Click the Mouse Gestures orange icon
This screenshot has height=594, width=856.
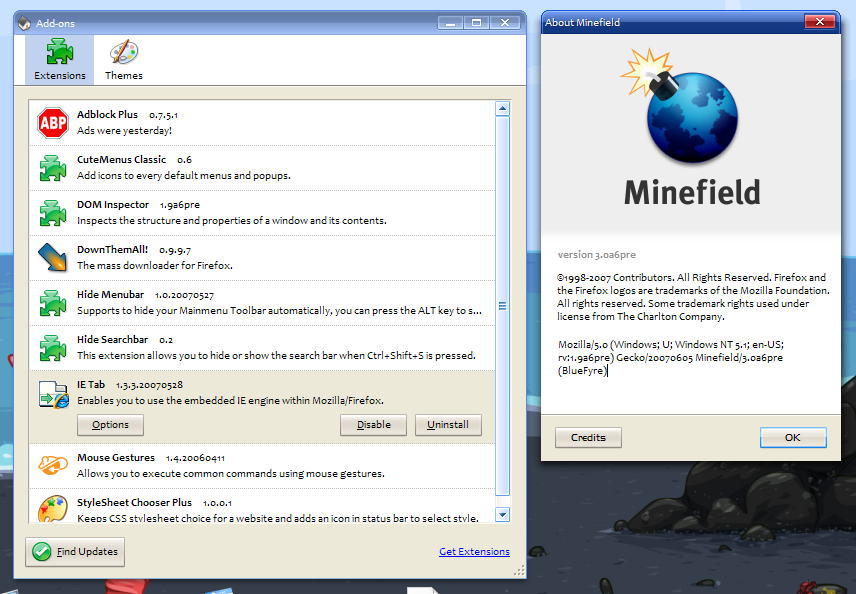click(x=52, y=465)
